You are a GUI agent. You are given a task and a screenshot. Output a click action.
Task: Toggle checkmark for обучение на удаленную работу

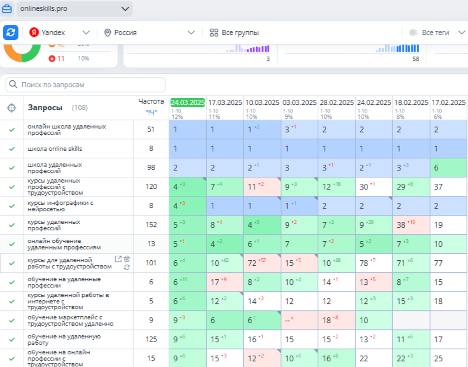(12, 339)
